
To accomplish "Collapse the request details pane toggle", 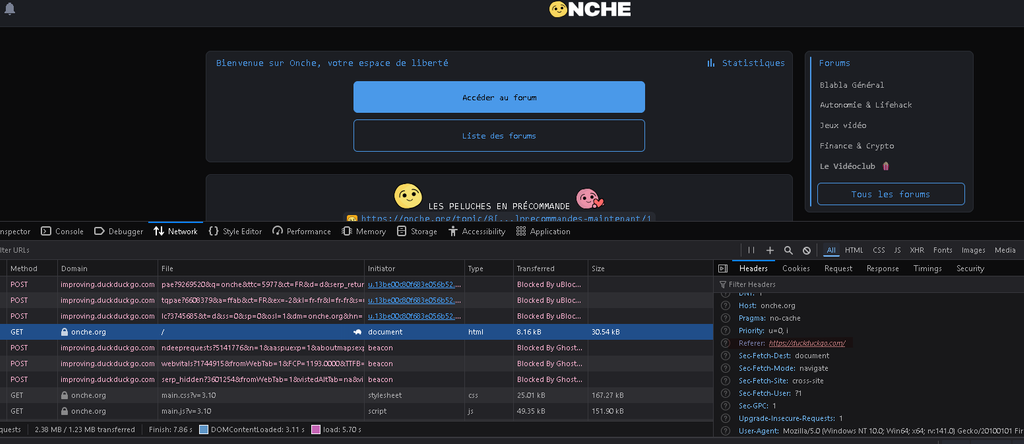I will [724, 268].
